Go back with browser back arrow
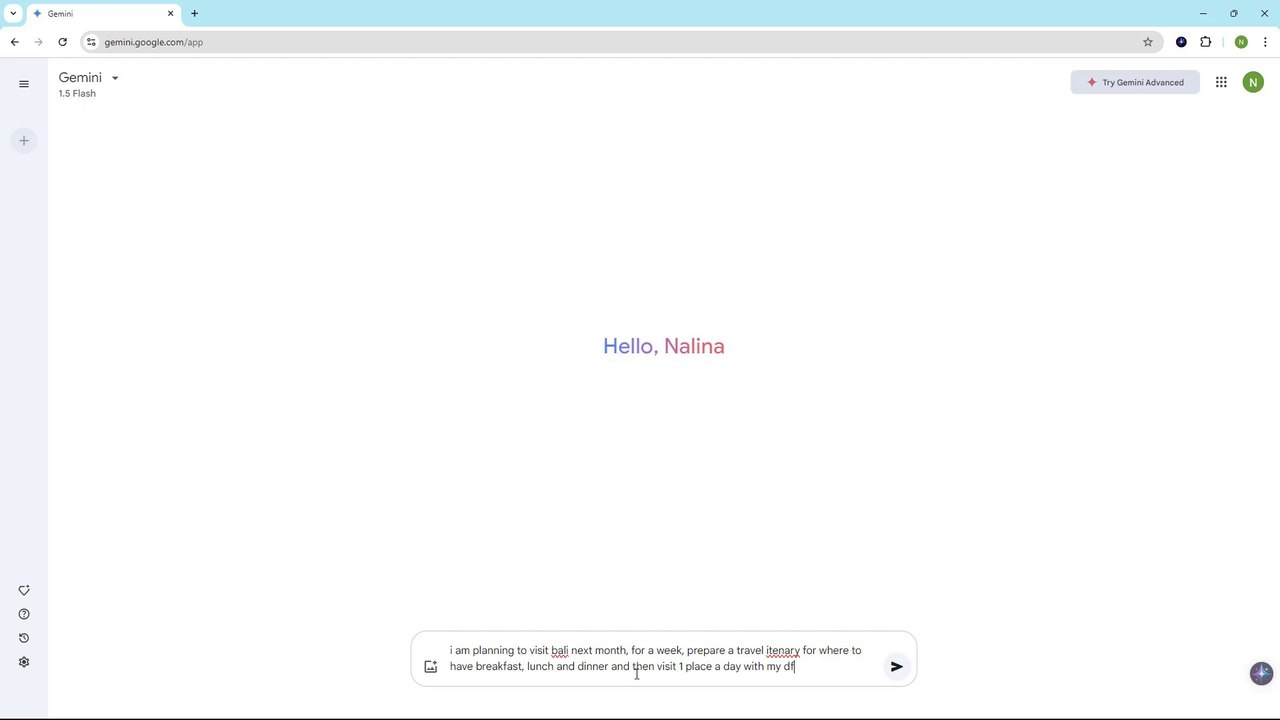The height and width of the screenshot is (720, 1280). 14,42
